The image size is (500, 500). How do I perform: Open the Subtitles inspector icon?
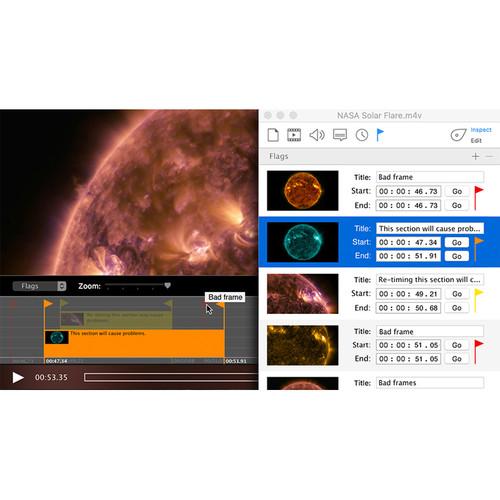tap(340, 135)
